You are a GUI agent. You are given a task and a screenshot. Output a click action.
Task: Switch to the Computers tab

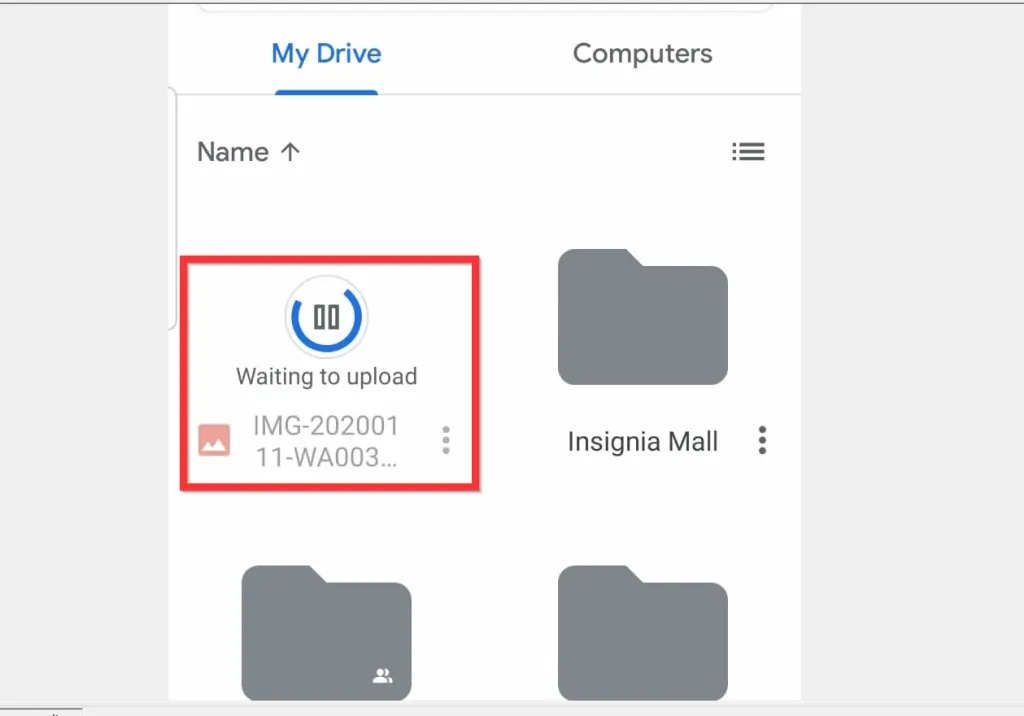pos(642,54)
